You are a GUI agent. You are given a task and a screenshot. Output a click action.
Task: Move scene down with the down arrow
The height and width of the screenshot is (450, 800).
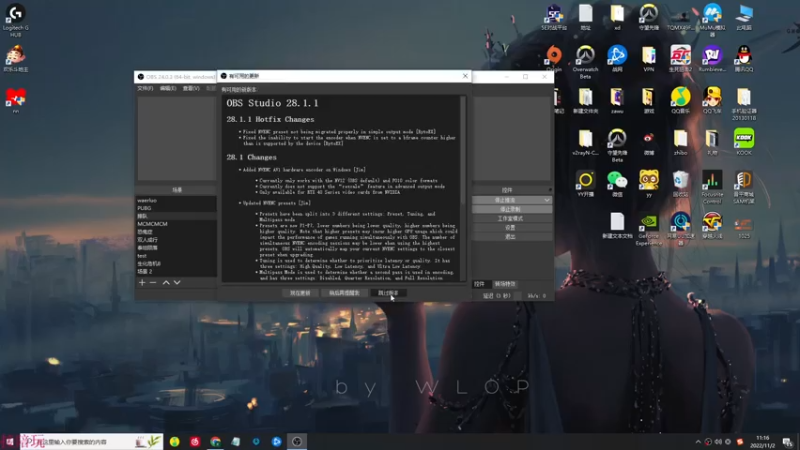point(177,282)
